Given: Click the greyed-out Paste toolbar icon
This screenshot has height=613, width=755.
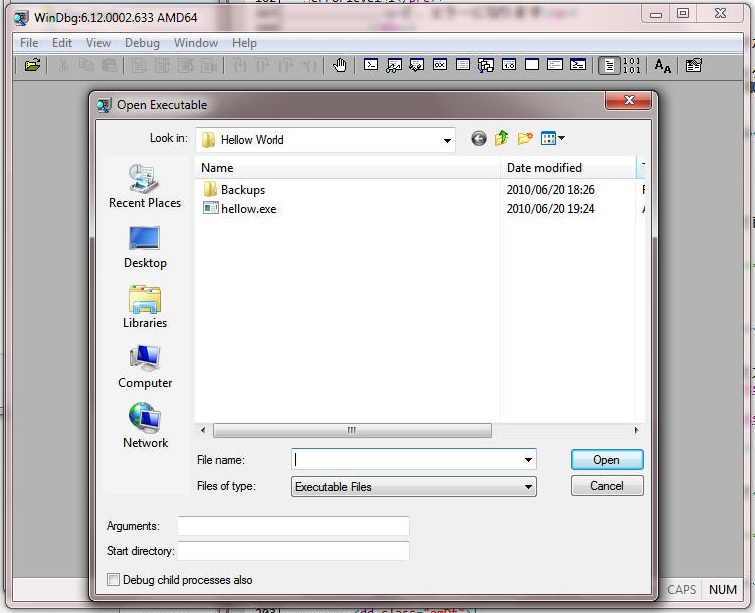Looking at the screenshot, I should pyautogui.click(x=109, y=65).
